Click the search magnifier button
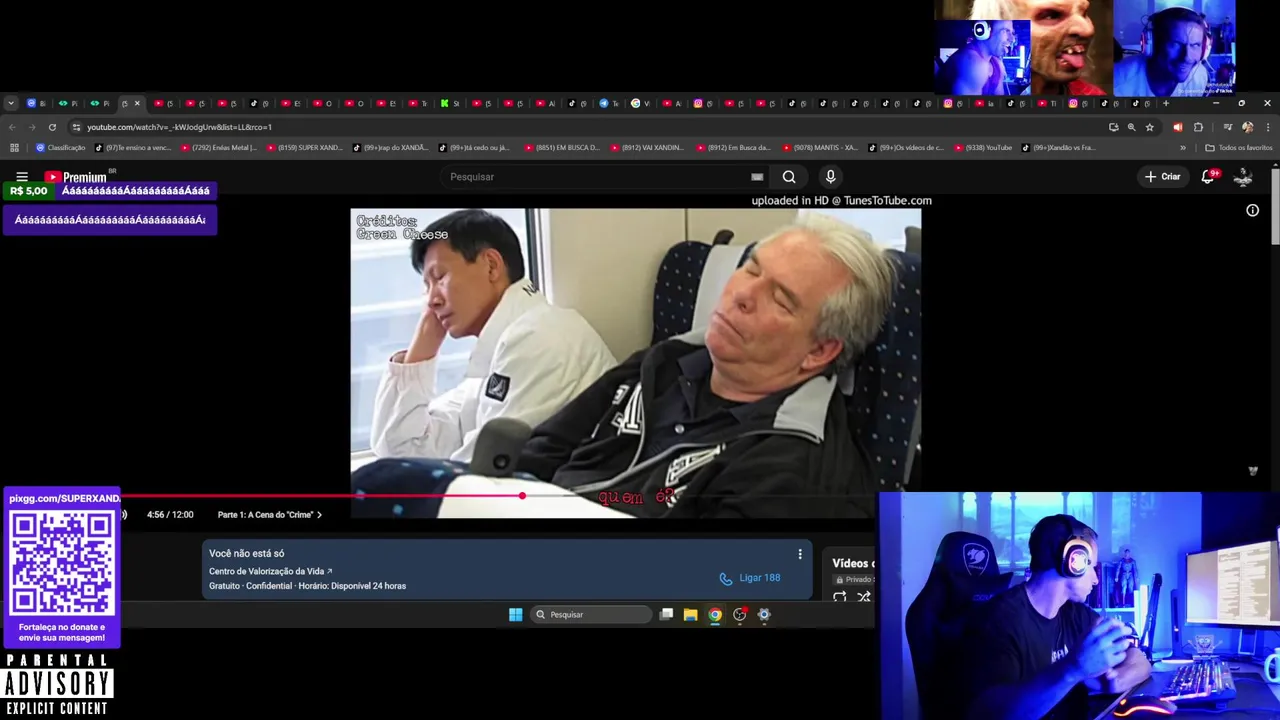1280x720 pixels. pos(789,177)
